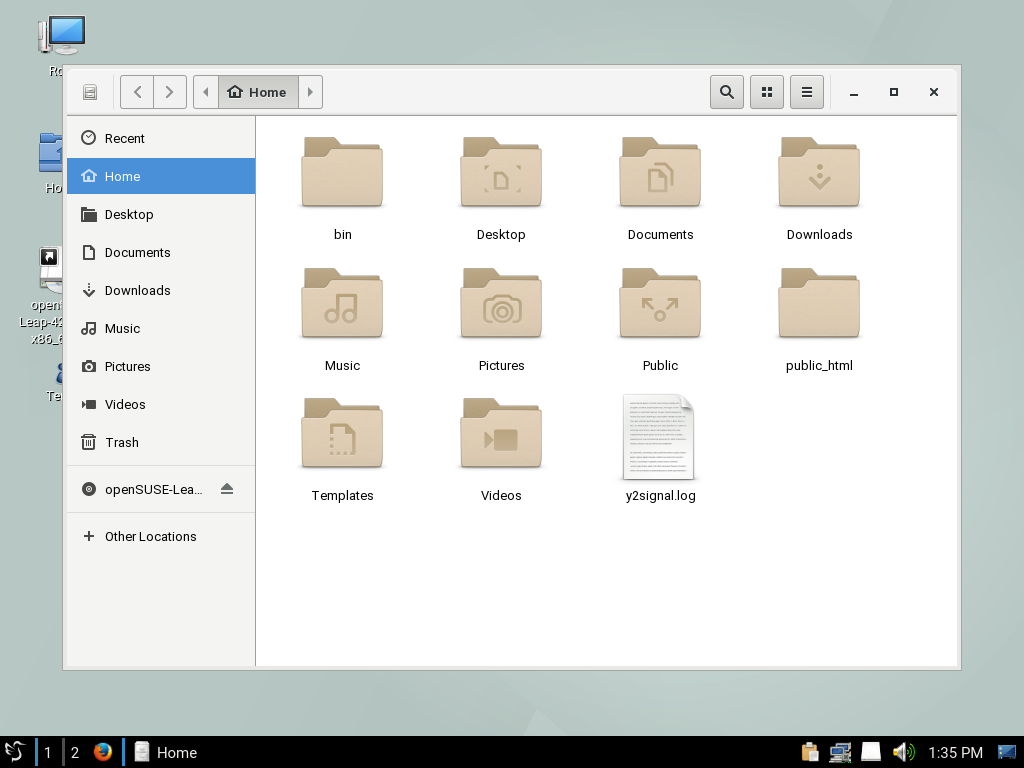Viewport: 1024px width, 768px height.
Task: Toggle the grid view icon
Action: (767, 92)
